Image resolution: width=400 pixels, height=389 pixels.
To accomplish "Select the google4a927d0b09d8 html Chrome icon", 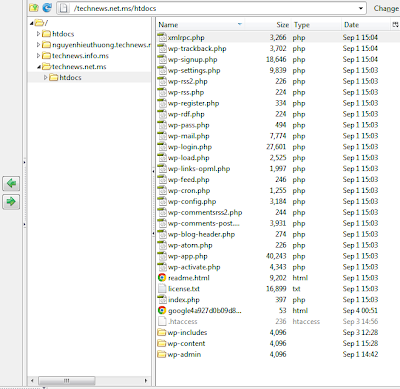I will pyautogui.click(x=162, y=310).
